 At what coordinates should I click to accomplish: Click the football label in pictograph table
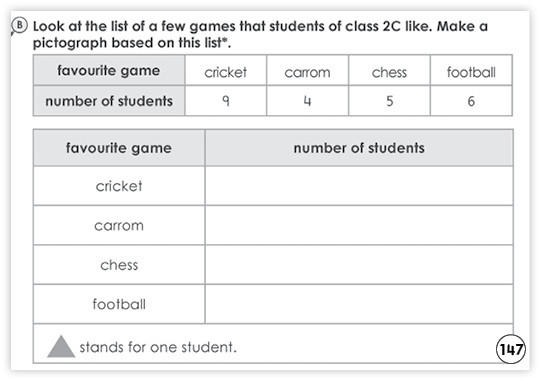point(119,304)
